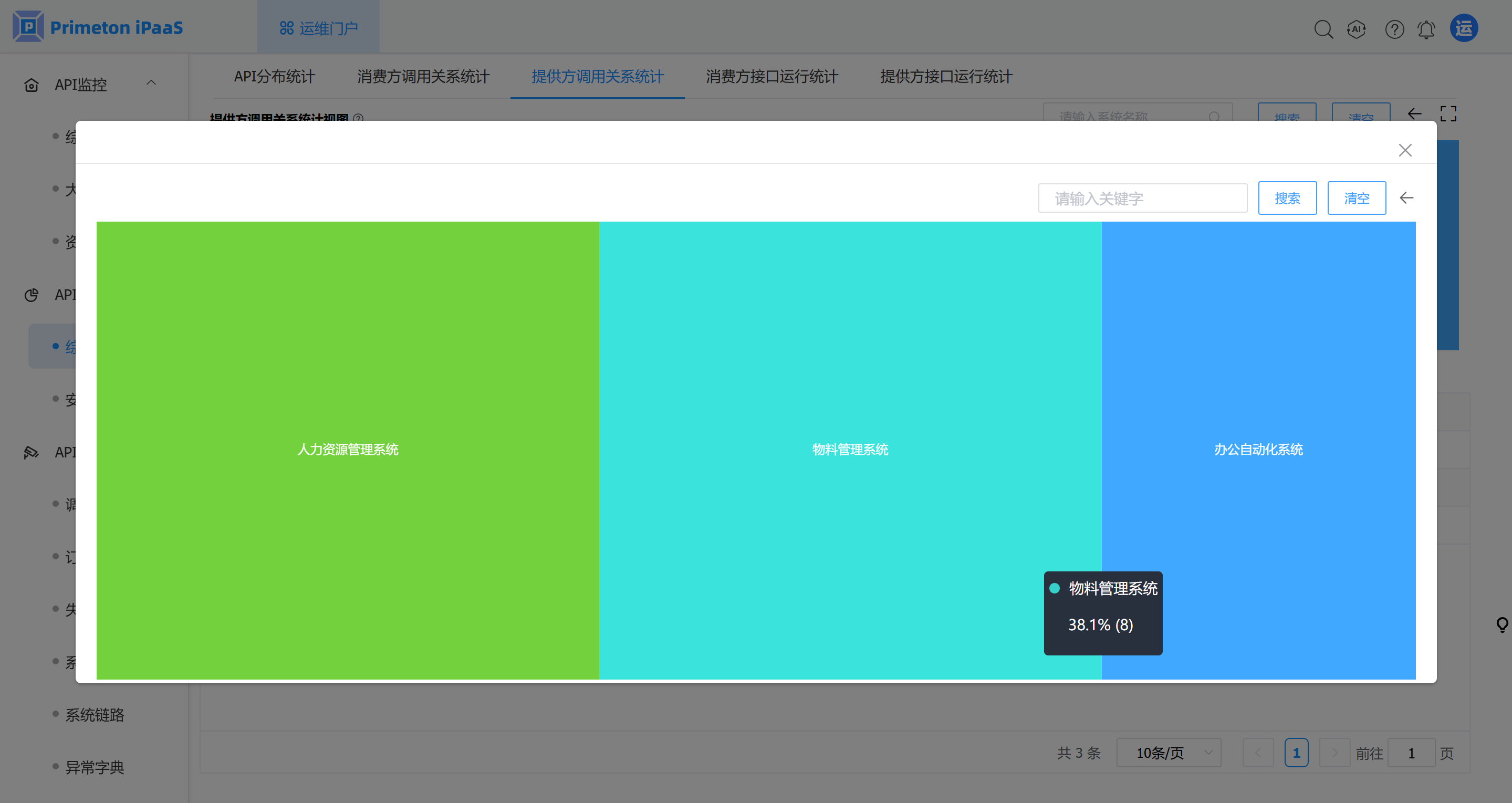
Task: Click the 清空 button in the dialog
Action: tap(1356, 199)
